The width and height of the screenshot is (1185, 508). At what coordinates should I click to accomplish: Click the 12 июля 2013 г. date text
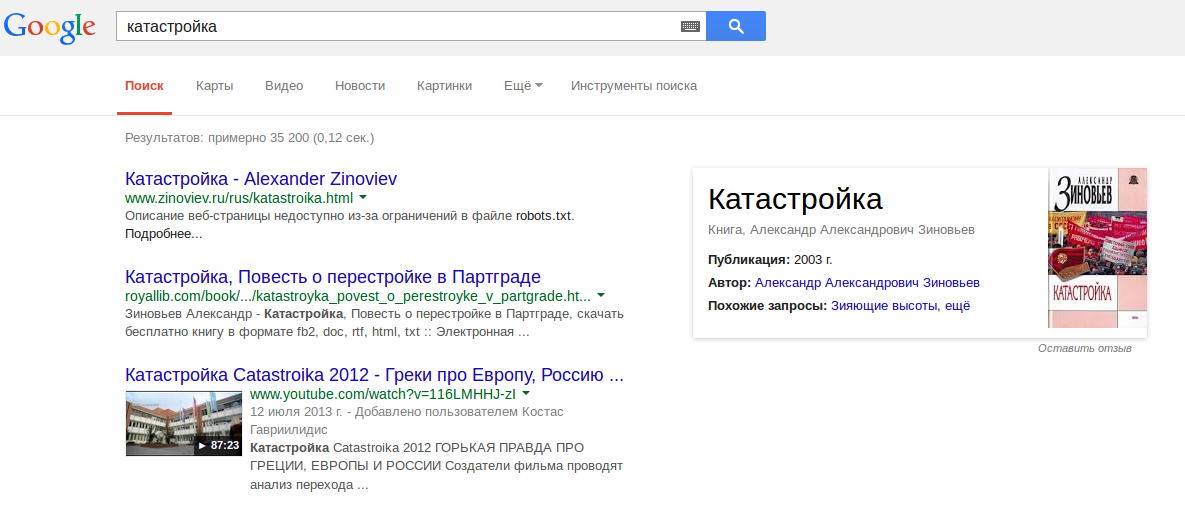(x=298, y=412)
